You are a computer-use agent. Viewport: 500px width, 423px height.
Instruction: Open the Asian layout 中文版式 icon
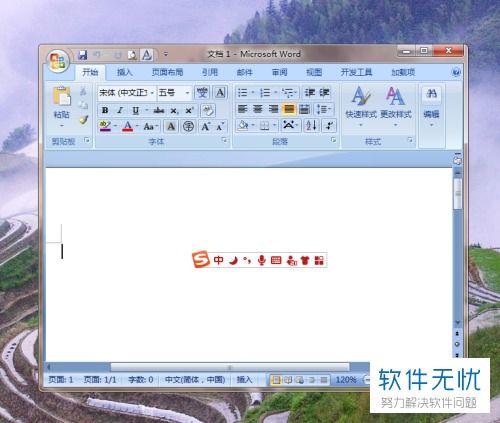point(291,126)
